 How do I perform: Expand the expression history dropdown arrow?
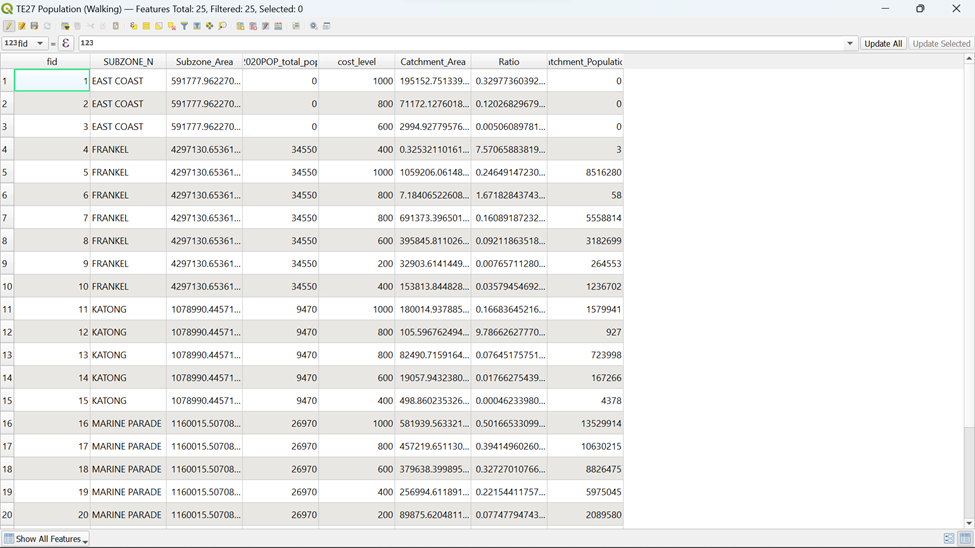(x=850, y=43)
